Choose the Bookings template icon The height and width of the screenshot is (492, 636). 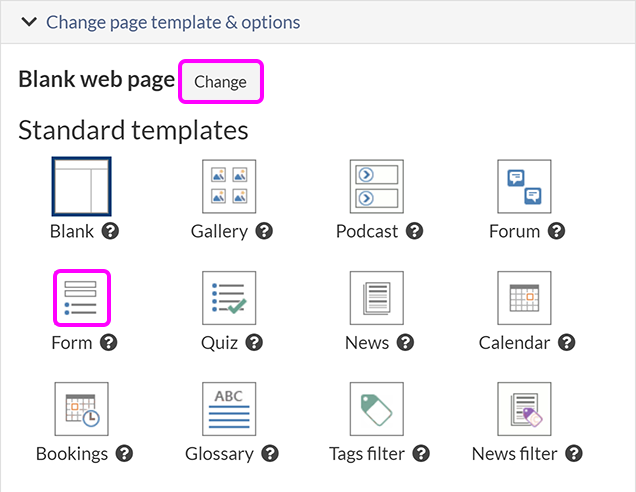click(81, 409)
